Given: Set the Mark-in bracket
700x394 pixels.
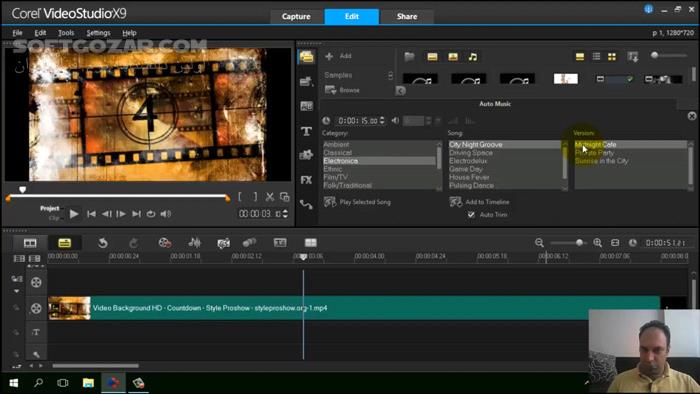Looking at the screenshot, I should pos(240,197).
